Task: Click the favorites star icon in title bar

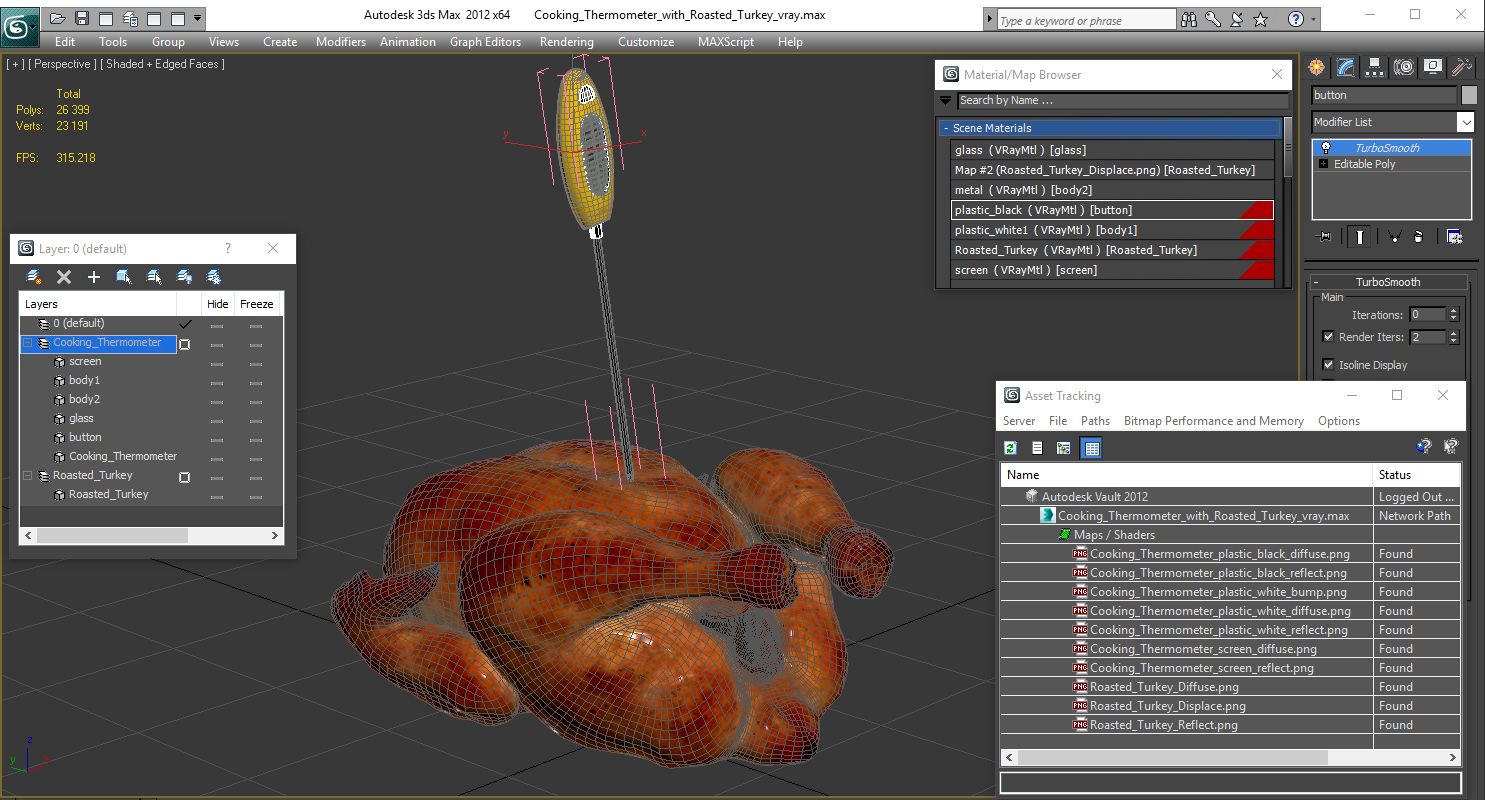Action: coord(1261,19)
